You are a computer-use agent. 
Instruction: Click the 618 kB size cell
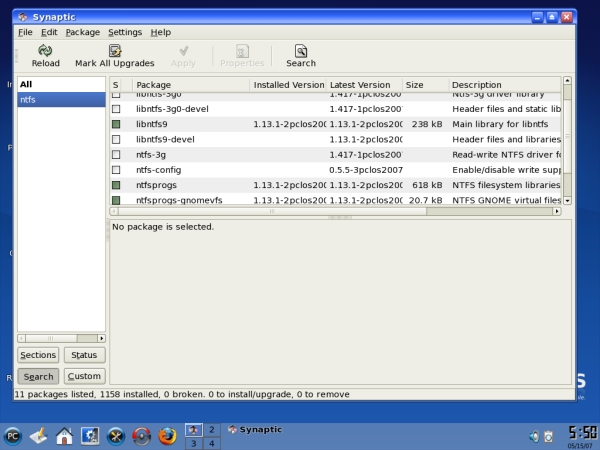pos(427,185)
